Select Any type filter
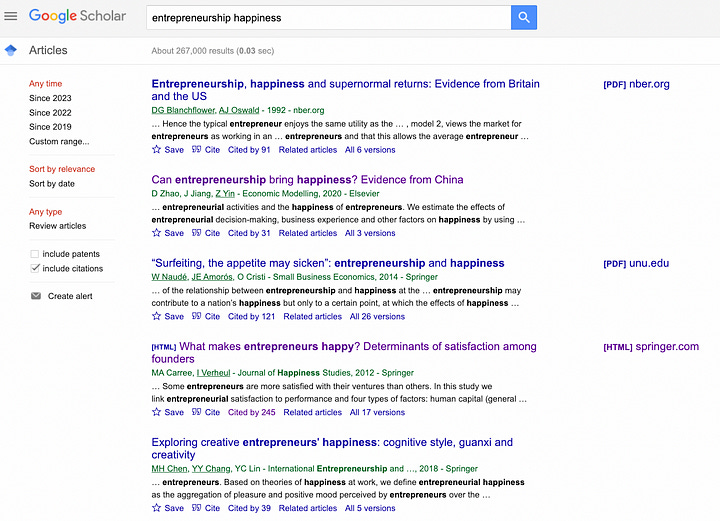Image resolution: width=720 pixels, height=521 pixels. pyautogui.click(x=45, y=212)
